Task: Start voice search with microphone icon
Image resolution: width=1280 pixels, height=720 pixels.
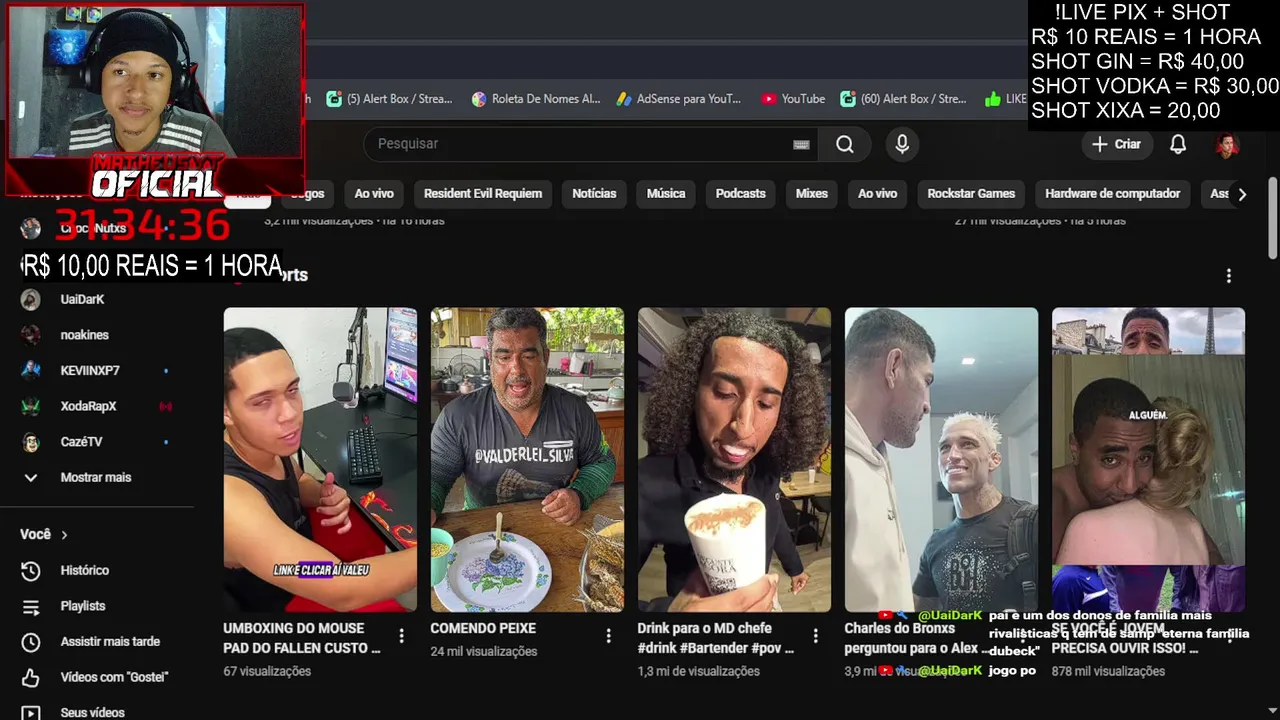Action: click(902, 144)
